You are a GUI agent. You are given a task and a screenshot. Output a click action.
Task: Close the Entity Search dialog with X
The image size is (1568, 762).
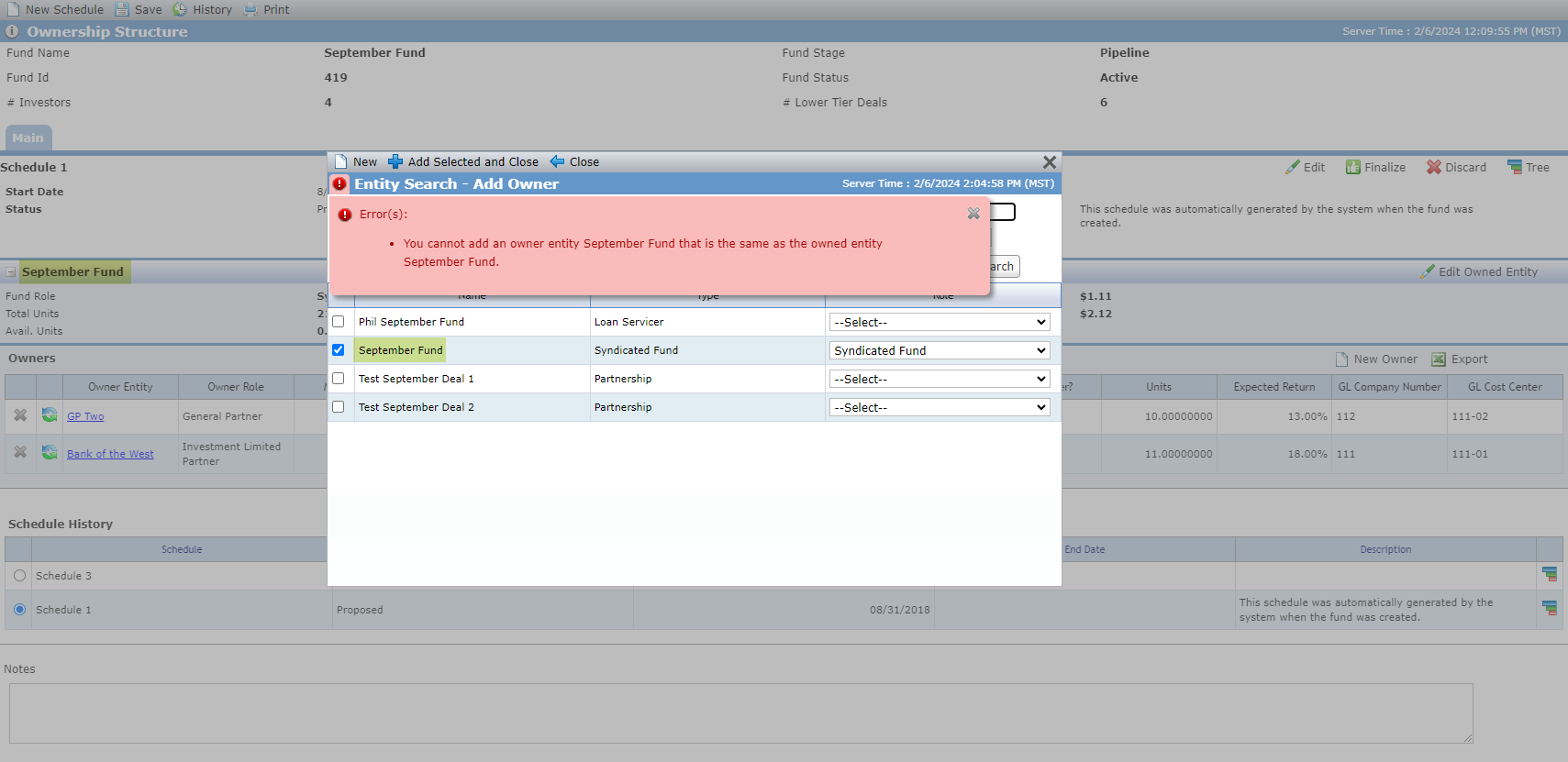[x=1050, y=161]
